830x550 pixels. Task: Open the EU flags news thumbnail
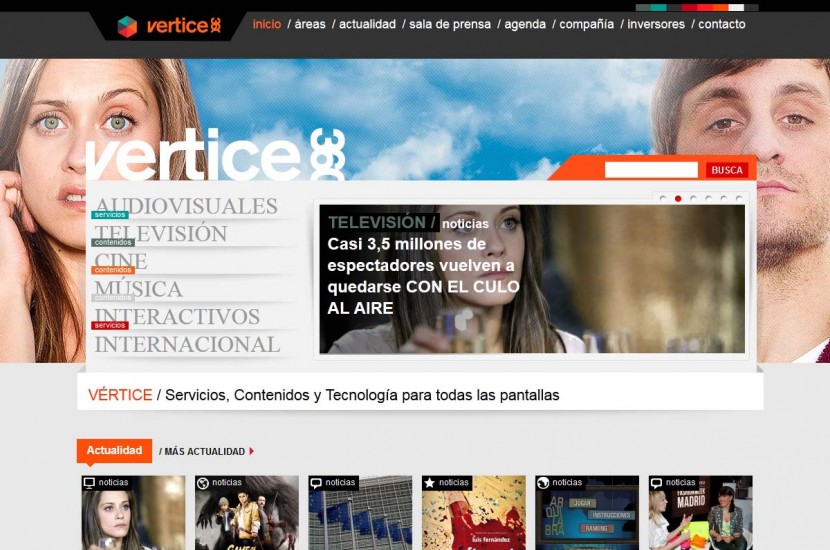coord(360,512)
